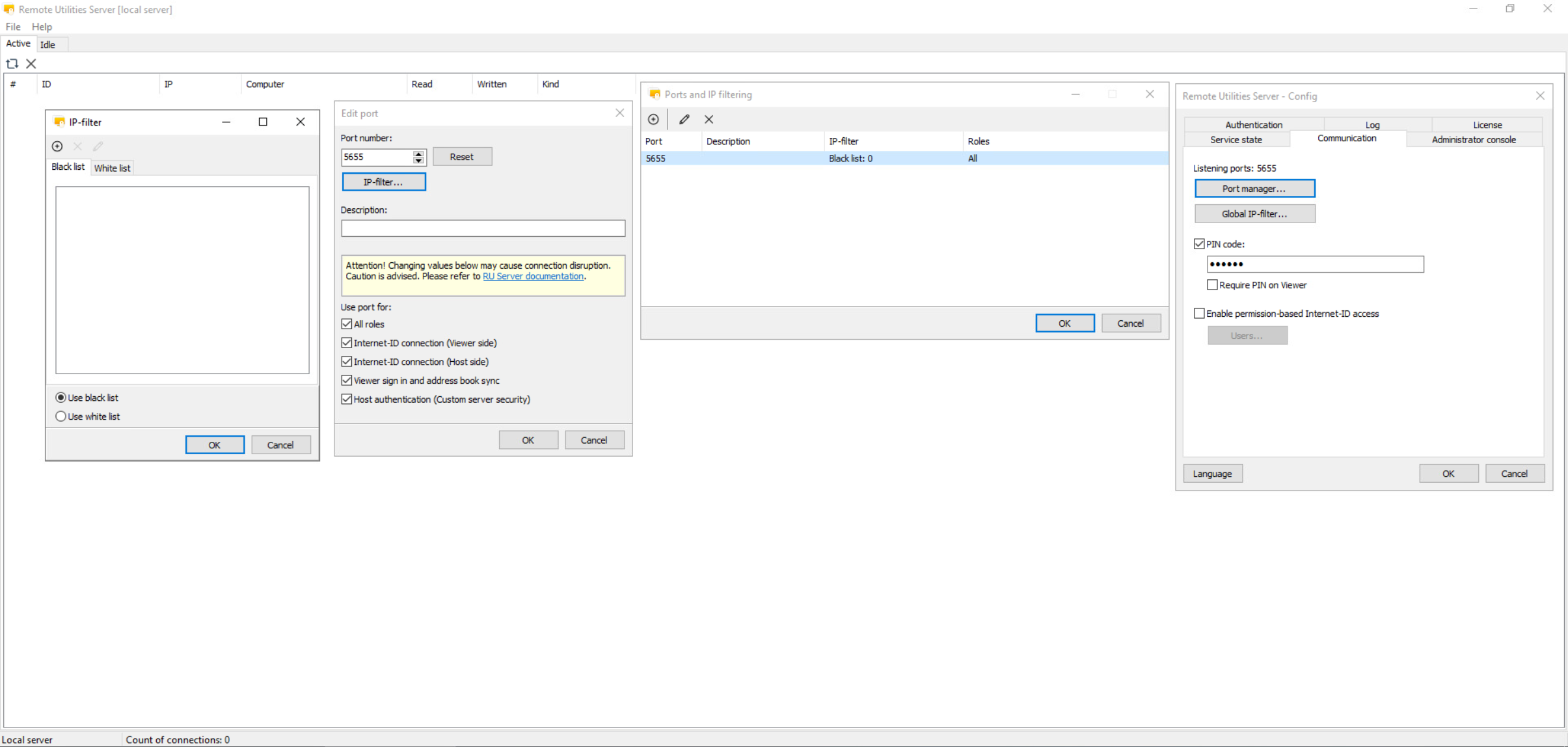Select the Use white list option
The height and width of the screenshot is (747, 1568).
point(61,416)
